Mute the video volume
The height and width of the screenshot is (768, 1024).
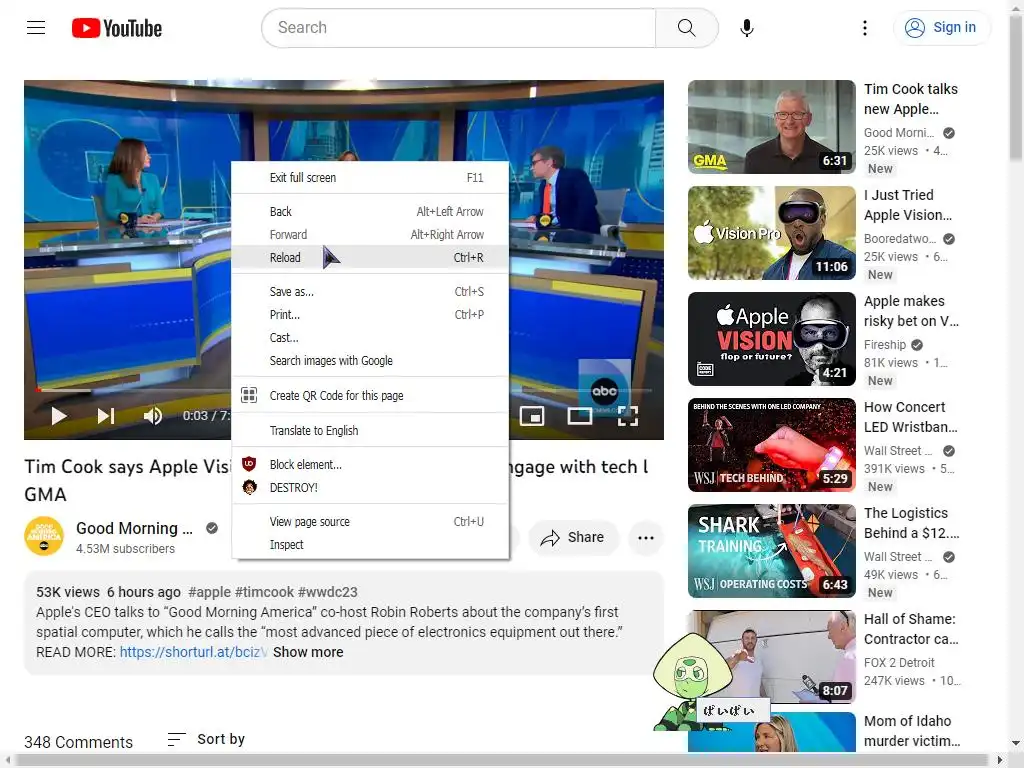[x=153, y=416]
